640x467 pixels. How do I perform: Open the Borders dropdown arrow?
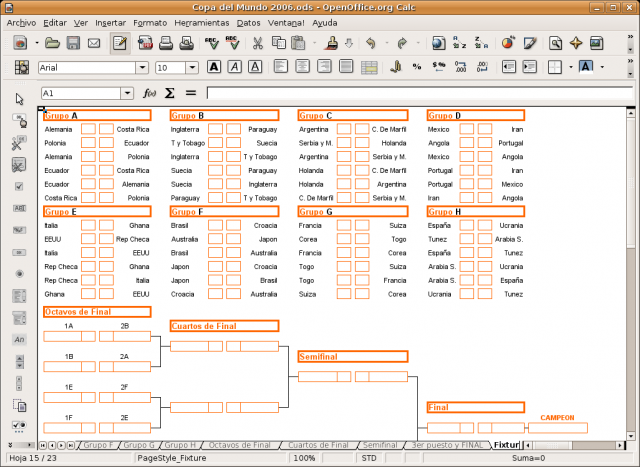point(571,67)
